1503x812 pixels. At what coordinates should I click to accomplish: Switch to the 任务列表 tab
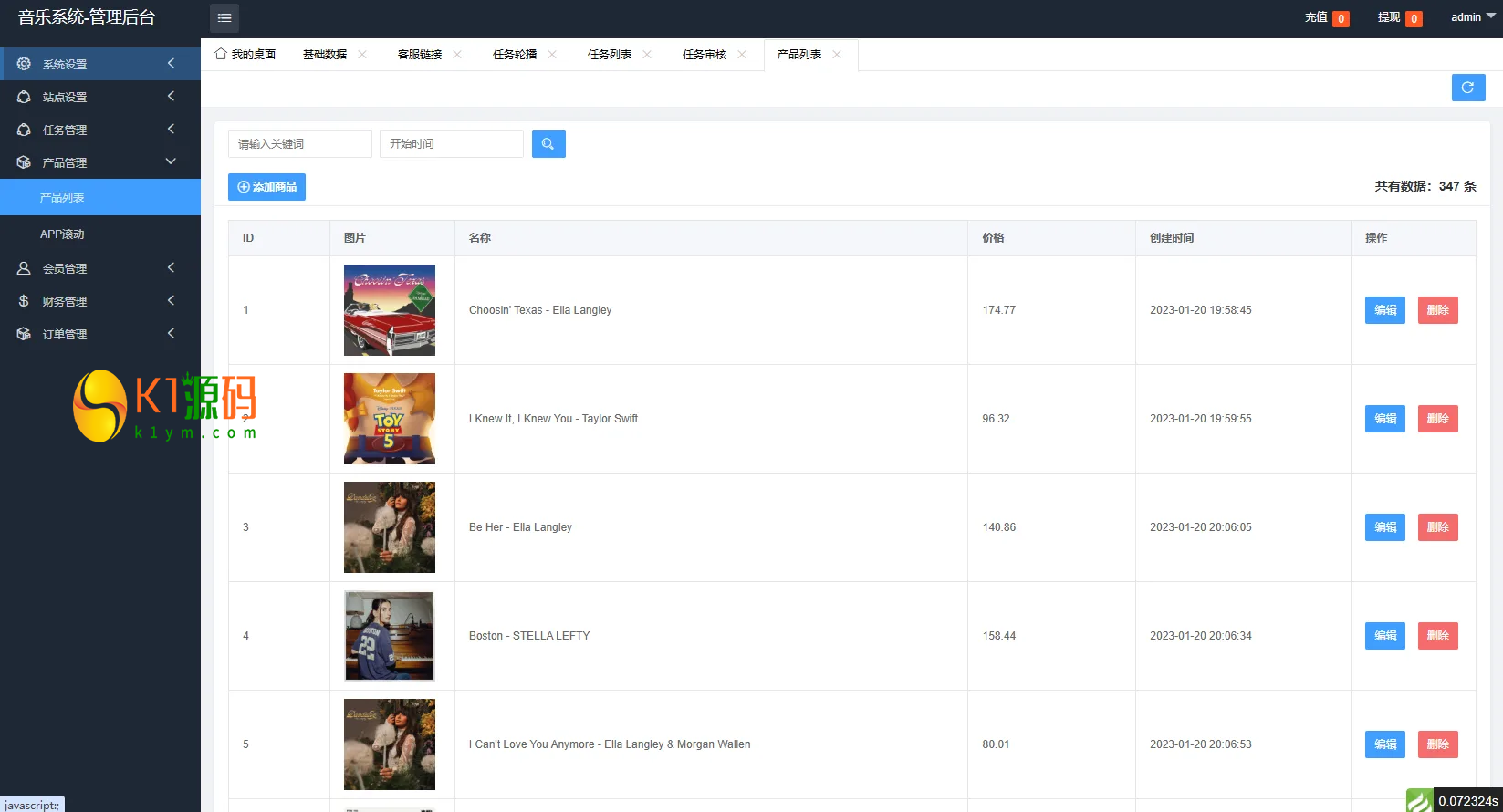pyautogui.click(x=610, y=55)
